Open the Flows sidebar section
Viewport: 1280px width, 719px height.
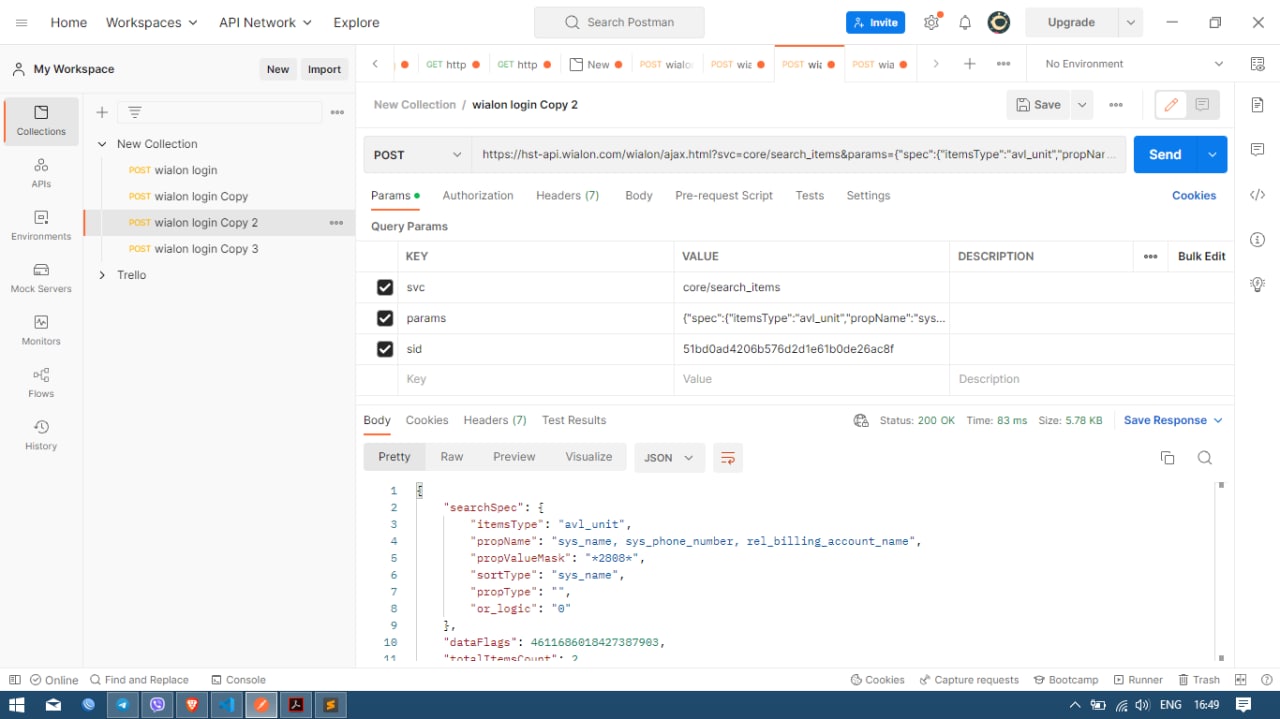41,383
